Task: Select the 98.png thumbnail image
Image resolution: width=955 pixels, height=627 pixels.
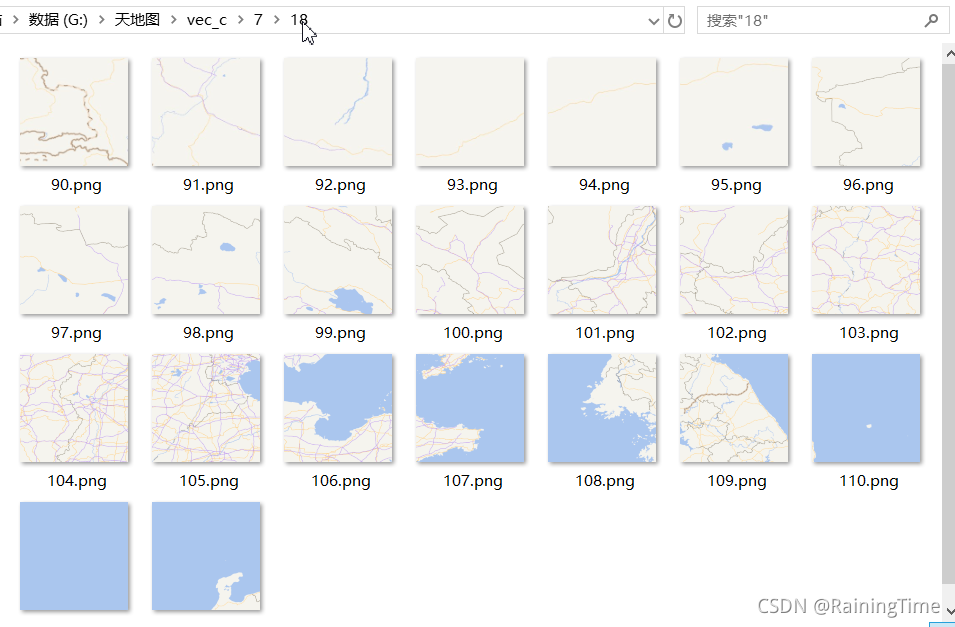Action: tap(206, 260)
